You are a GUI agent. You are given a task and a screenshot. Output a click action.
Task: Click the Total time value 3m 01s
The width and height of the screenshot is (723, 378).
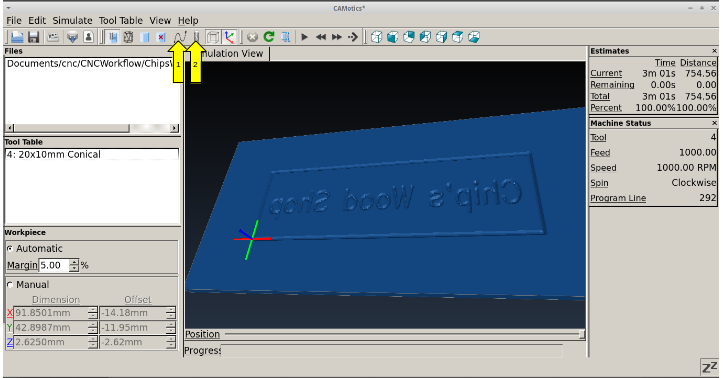659,96
